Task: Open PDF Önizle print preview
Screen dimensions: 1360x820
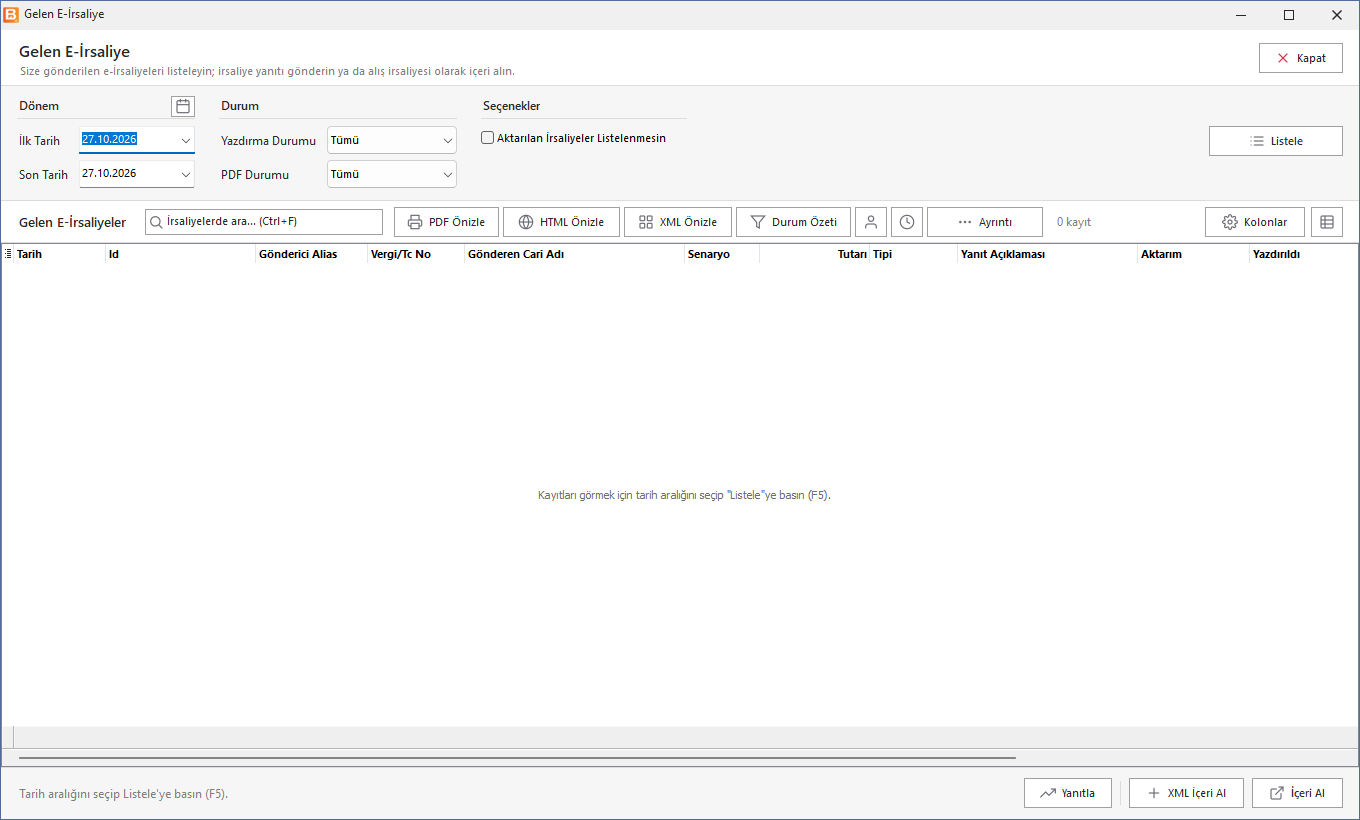Action: coord(447,222)
